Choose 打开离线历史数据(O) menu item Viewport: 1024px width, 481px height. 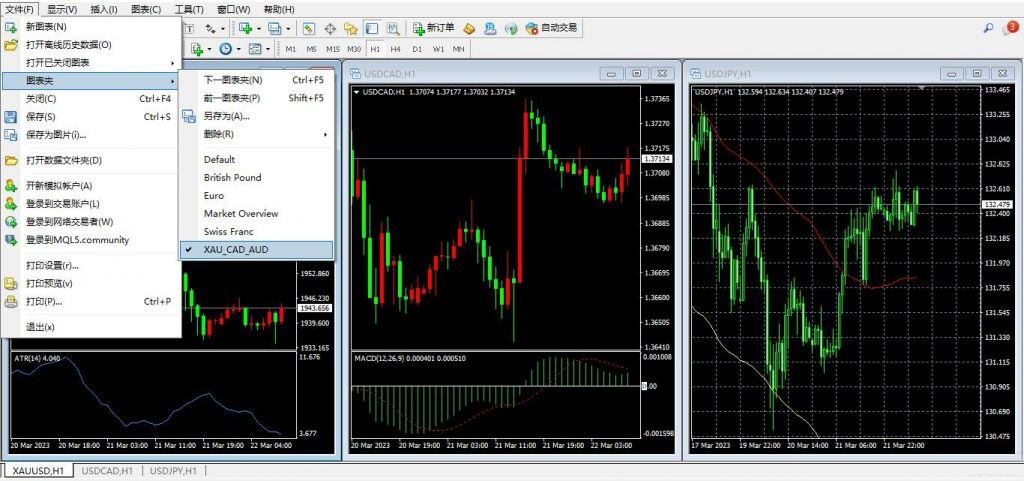(x=91, y=45)
